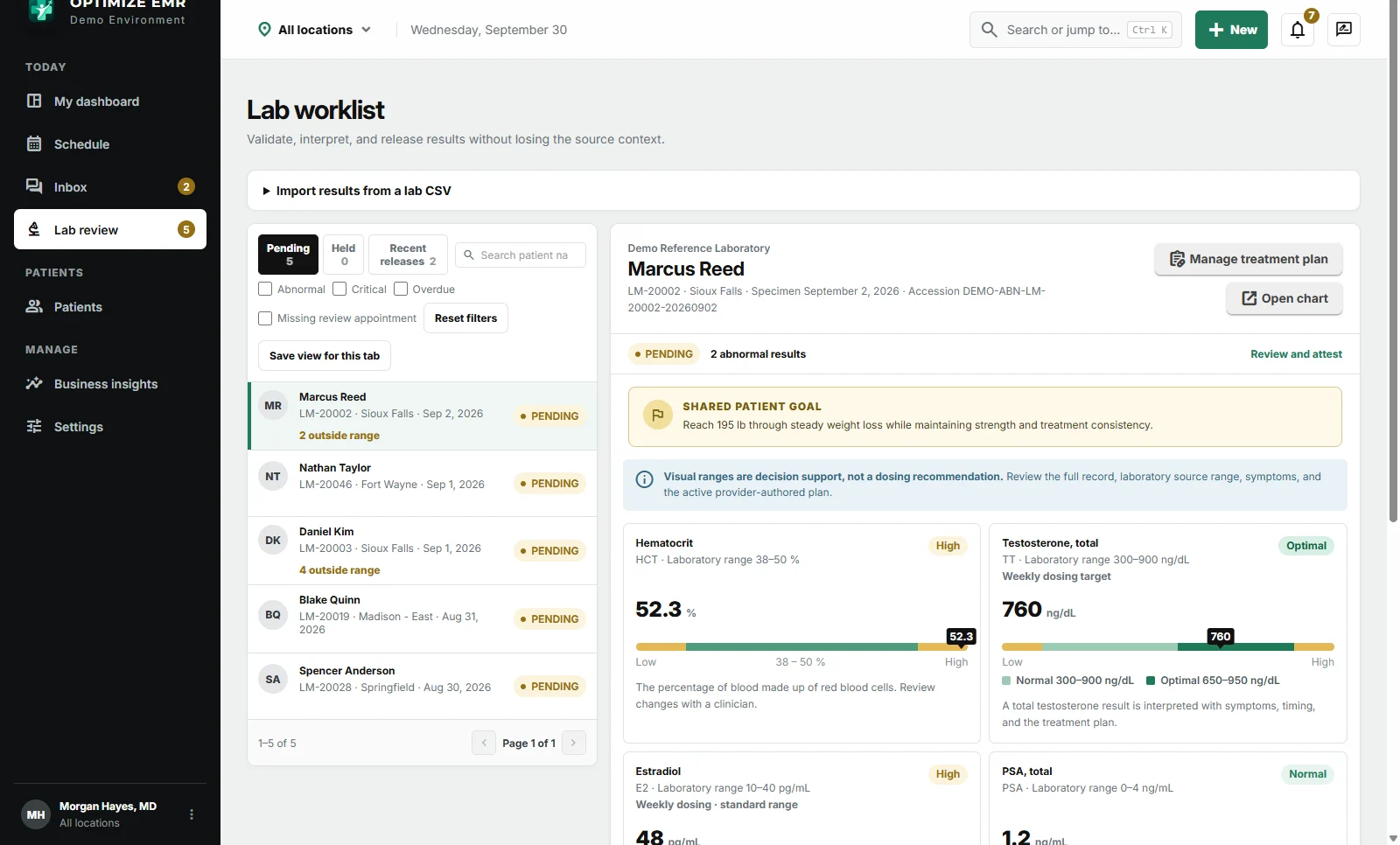
Task: Go to previous page of worklist
Action: (x=484, y=743)
